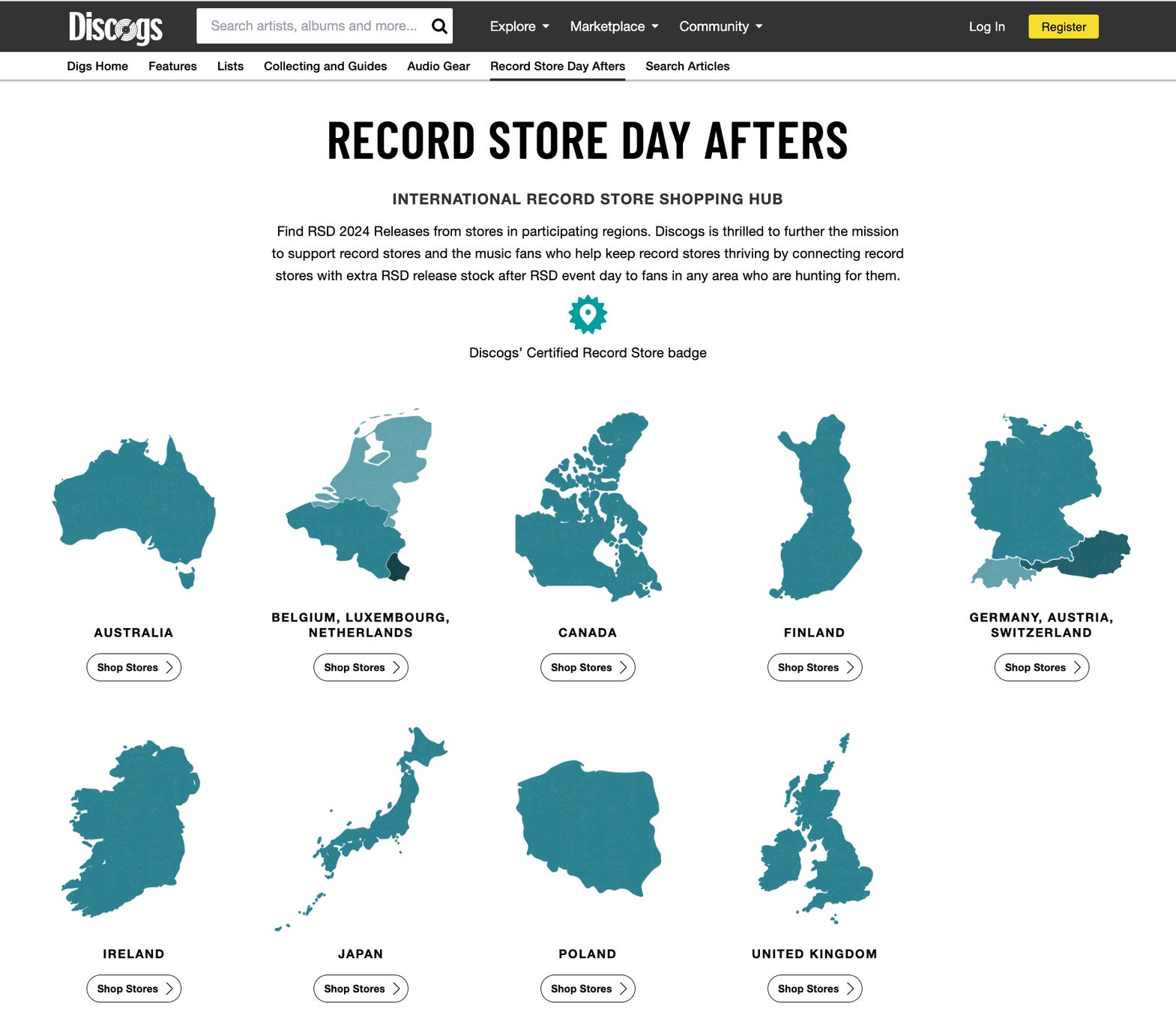Click the Belgium, Luxembourg, Netherlands label

coord(361,625)
